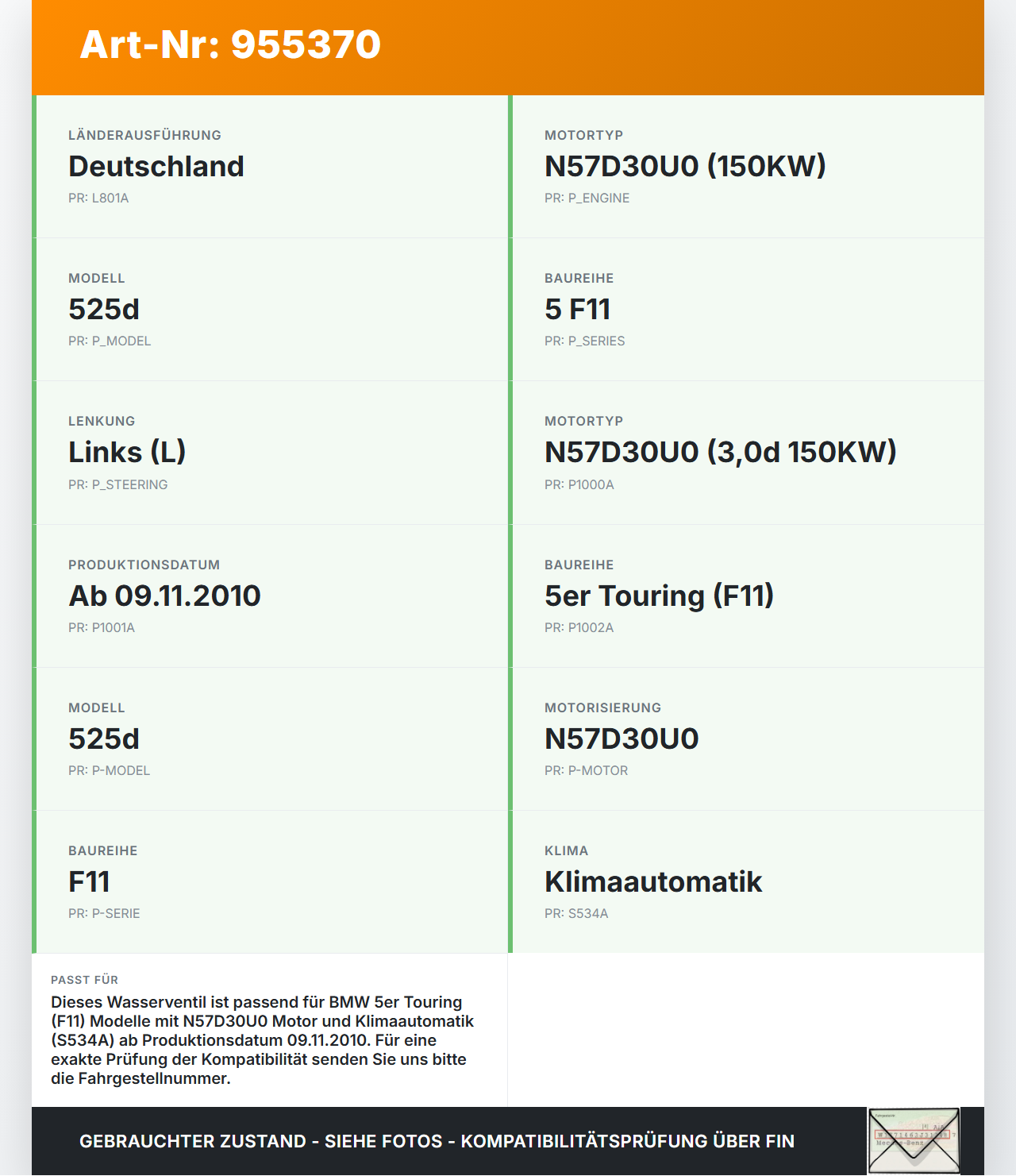
Task: Click the PR: P1001A code
Action: coord(102,628)
